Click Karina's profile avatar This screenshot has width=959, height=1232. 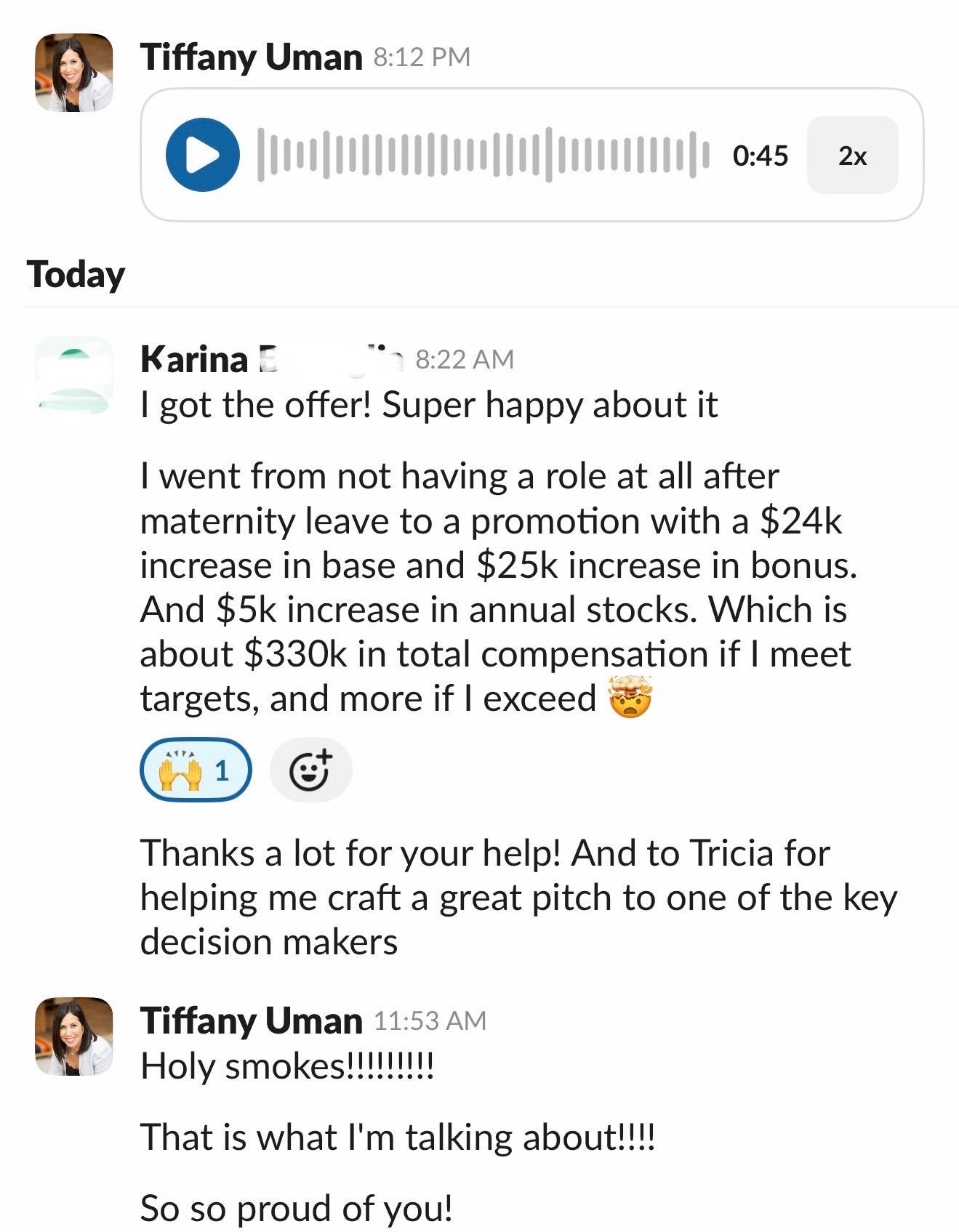73,376
